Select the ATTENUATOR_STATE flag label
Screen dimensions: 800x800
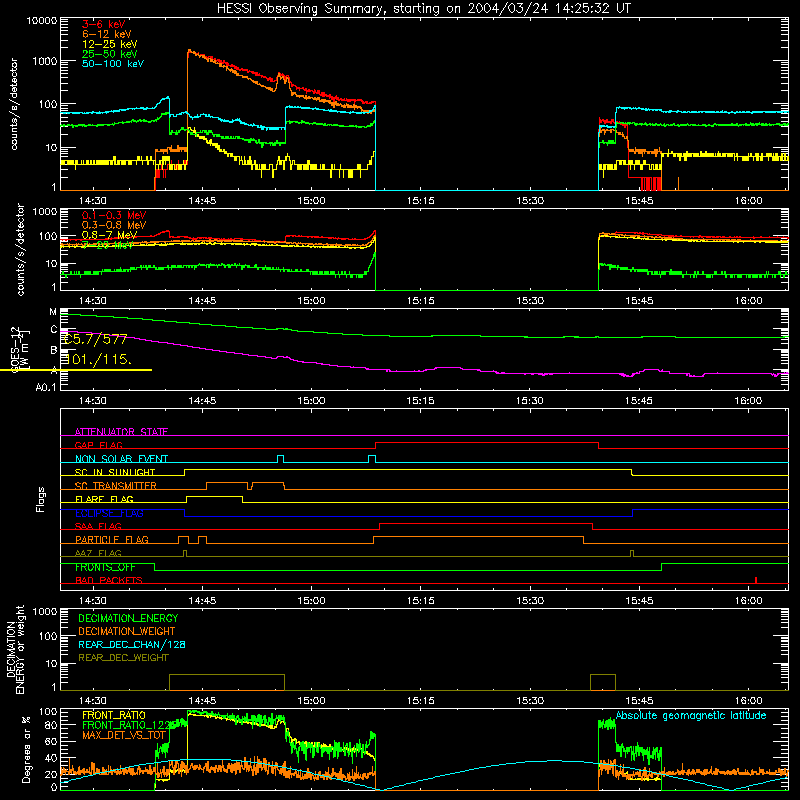tap(121, 432)
